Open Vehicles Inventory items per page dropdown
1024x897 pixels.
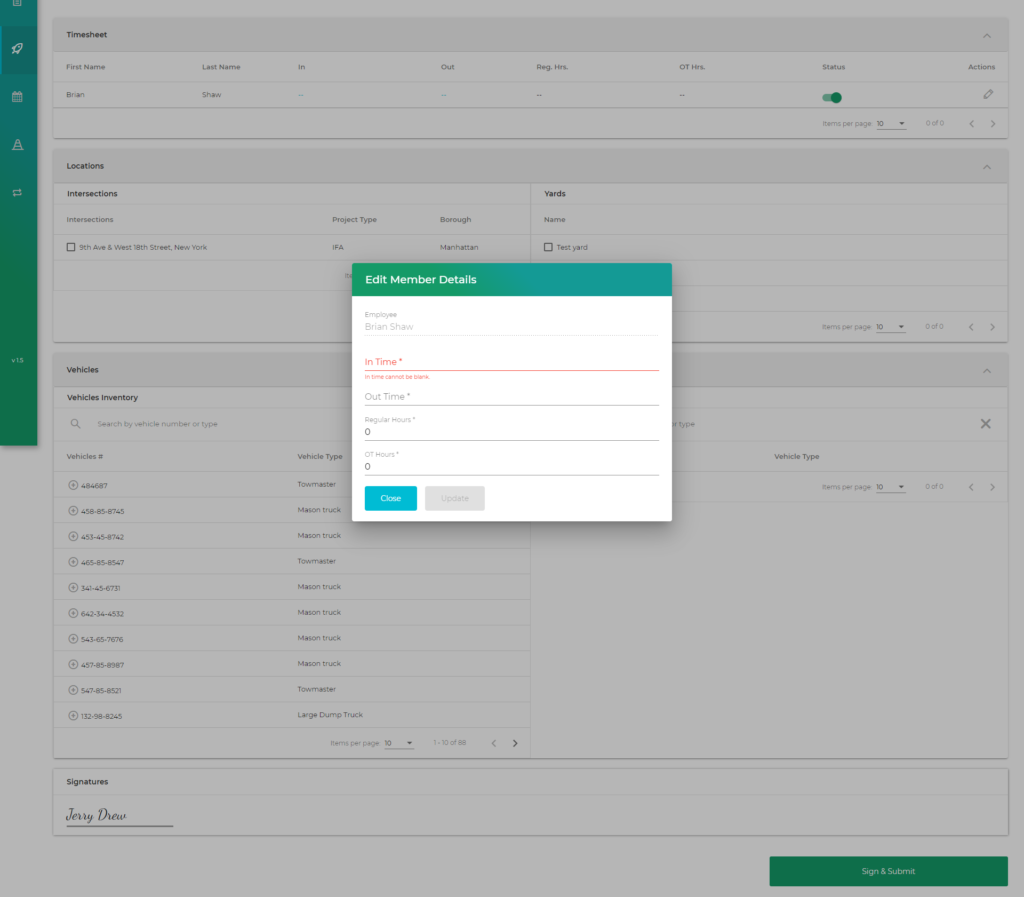pos(399,743)
